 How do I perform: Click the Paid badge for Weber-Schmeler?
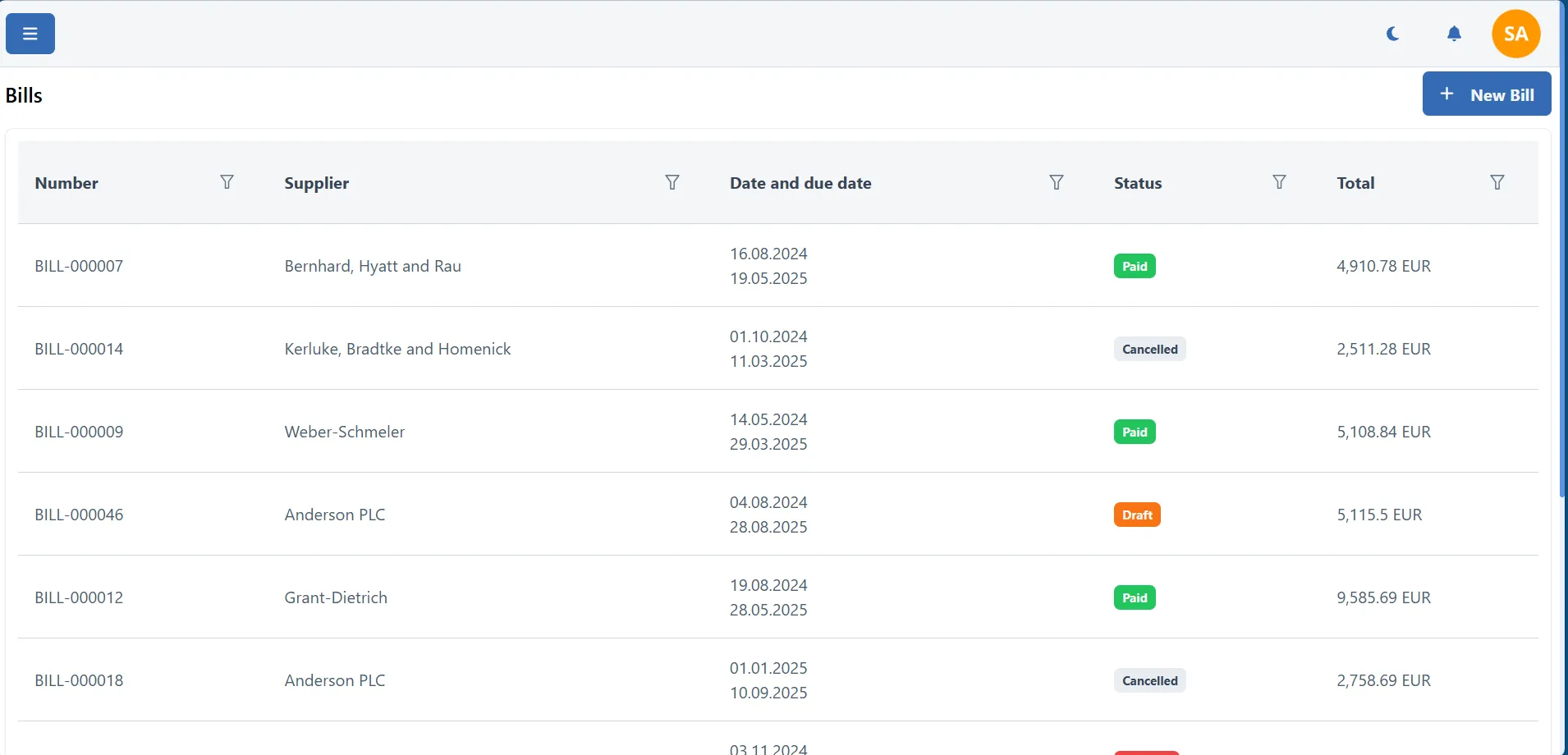(1134, 432)
